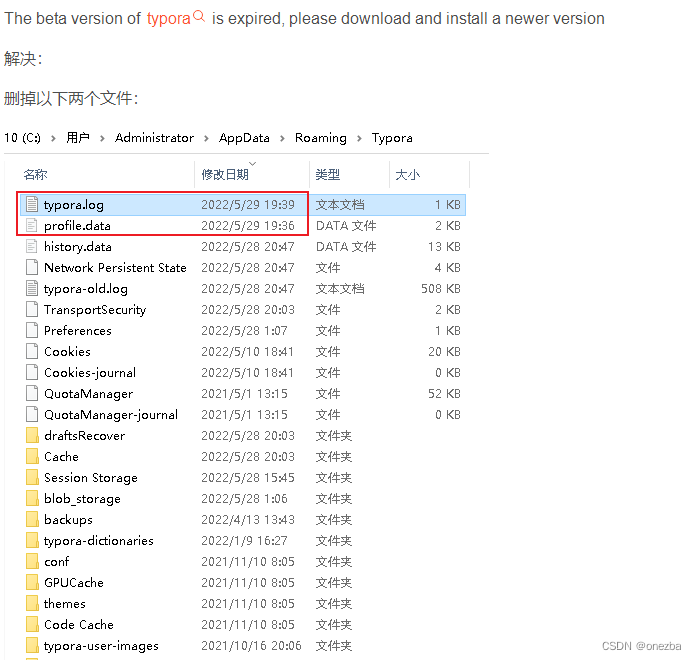Sort by the 名称 column header
Screen dimensions: 696x660
coord(36,174)
